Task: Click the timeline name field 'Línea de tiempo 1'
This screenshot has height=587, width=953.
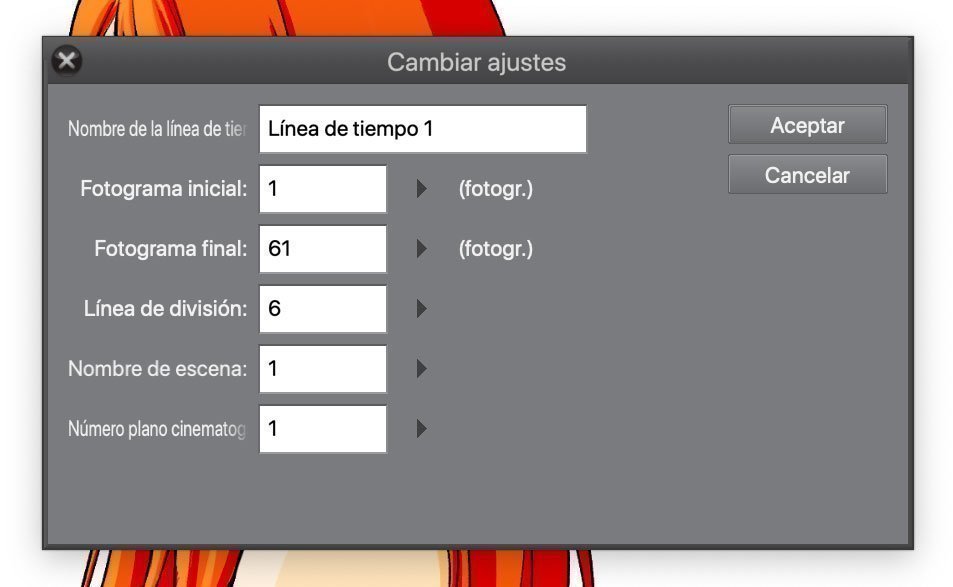Action: pyautogui.click(x=423, y=129)
